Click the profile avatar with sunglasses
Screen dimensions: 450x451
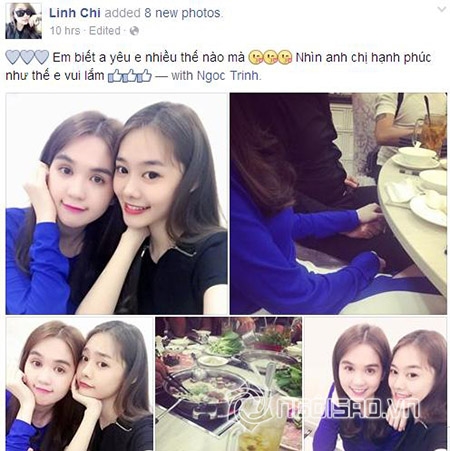(x=24, y=21)
